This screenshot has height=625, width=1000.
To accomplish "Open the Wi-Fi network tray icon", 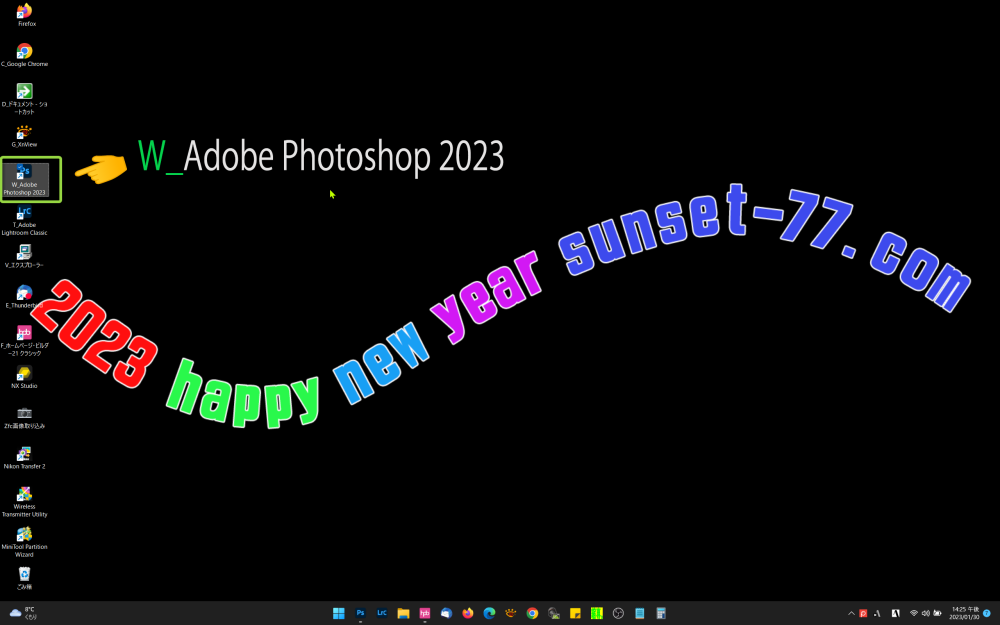I will (x=914, y=614).
